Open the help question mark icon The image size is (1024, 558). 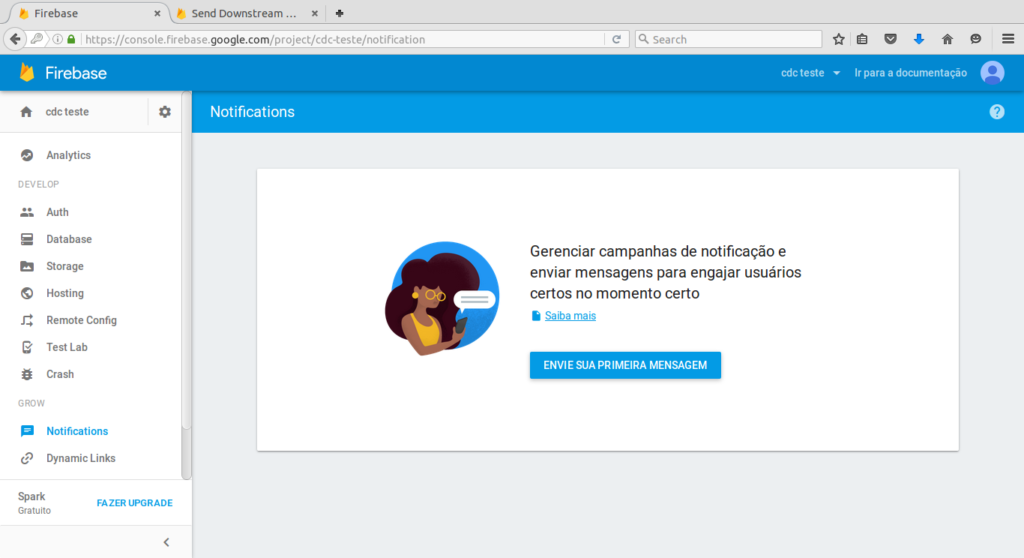(997, 112)
